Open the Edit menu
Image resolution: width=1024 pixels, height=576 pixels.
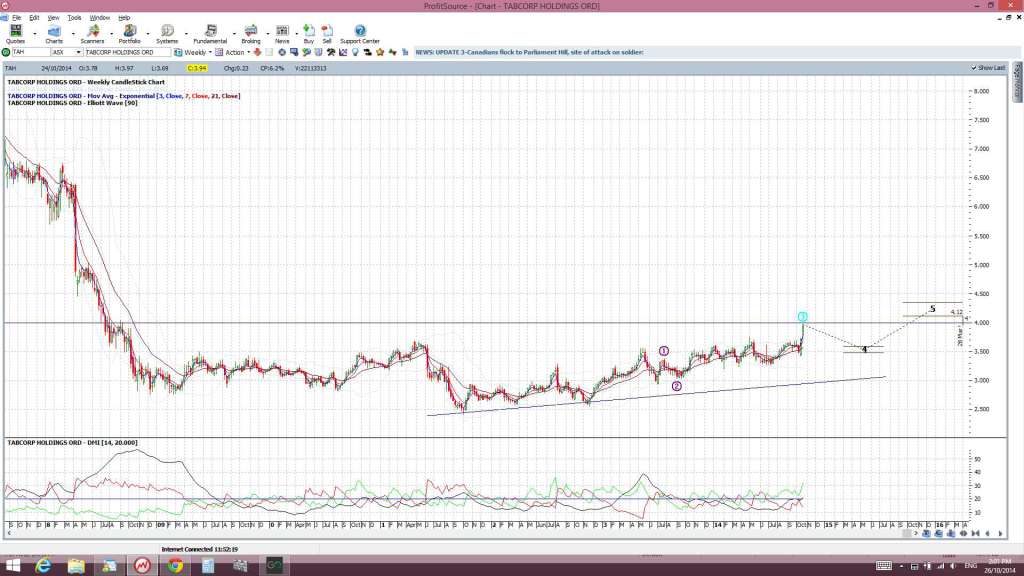click(34, 18)
